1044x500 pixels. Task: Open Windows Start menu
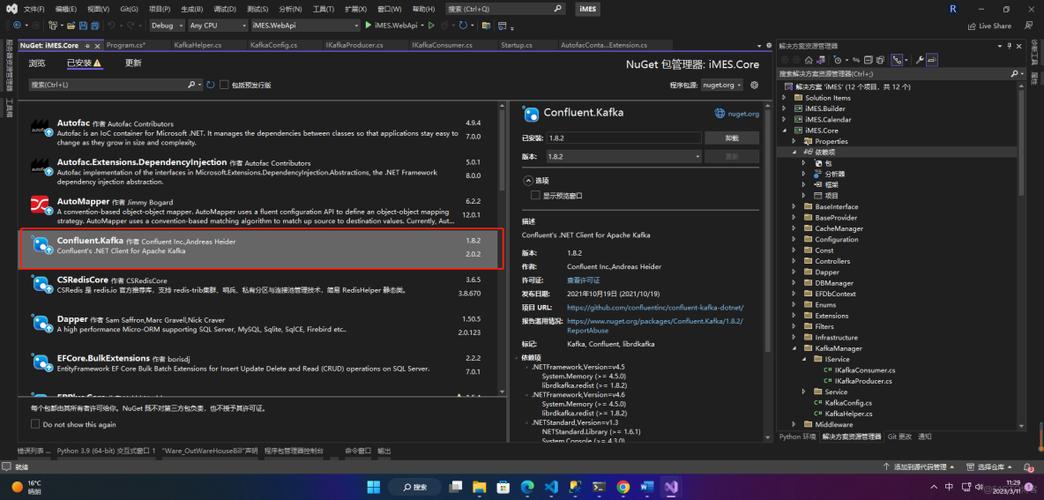(374, 487)
